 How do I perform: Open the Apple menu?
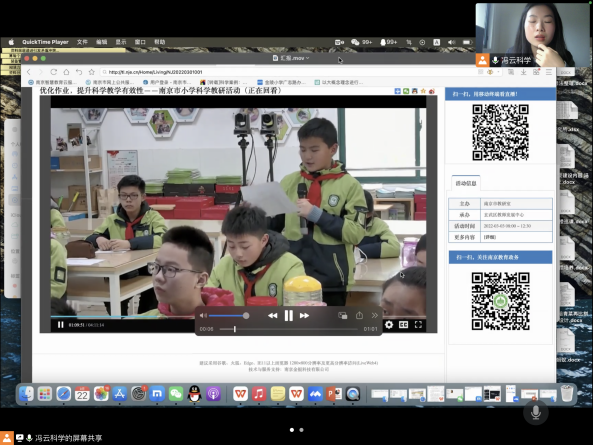(11, 42)
